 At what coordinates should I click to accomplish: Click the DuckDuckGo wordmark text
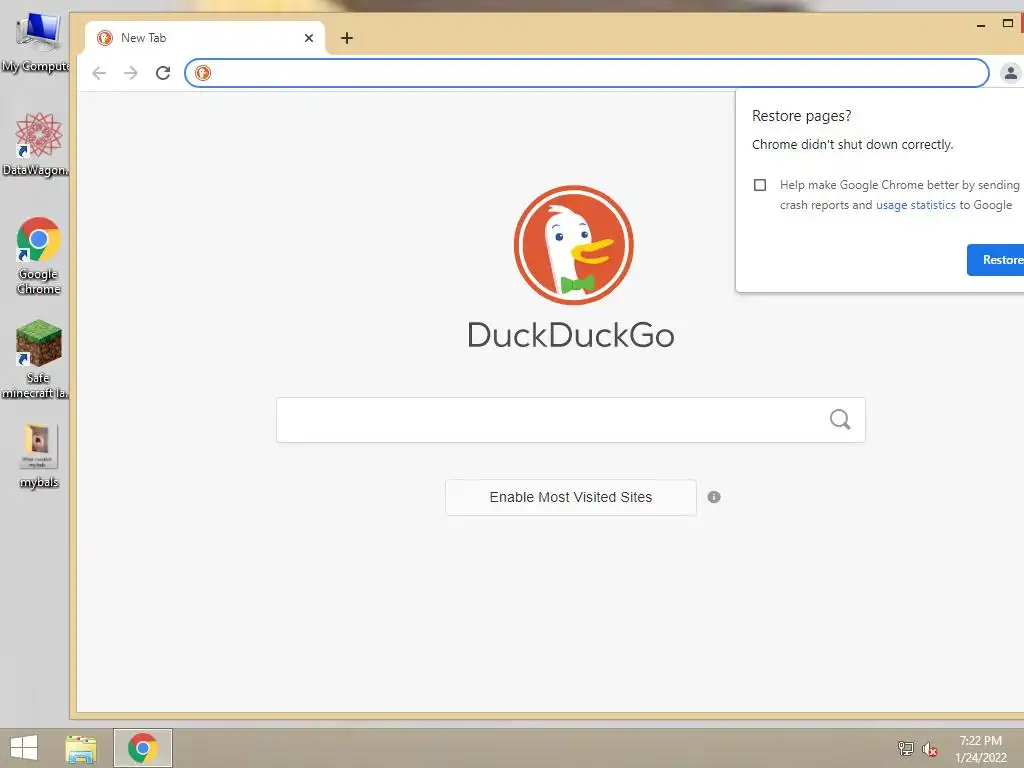pos(571,335)
